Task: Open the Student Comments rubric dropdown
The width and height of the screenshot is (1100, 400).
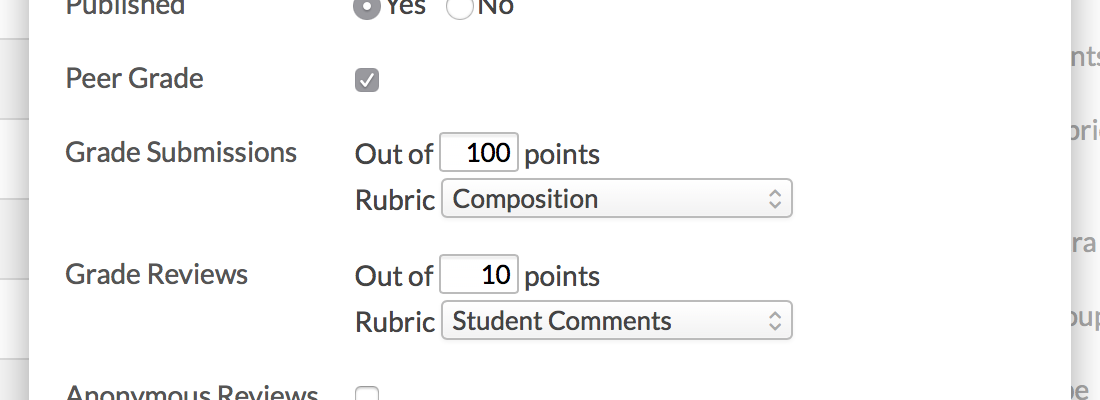Action: (615, 321)
